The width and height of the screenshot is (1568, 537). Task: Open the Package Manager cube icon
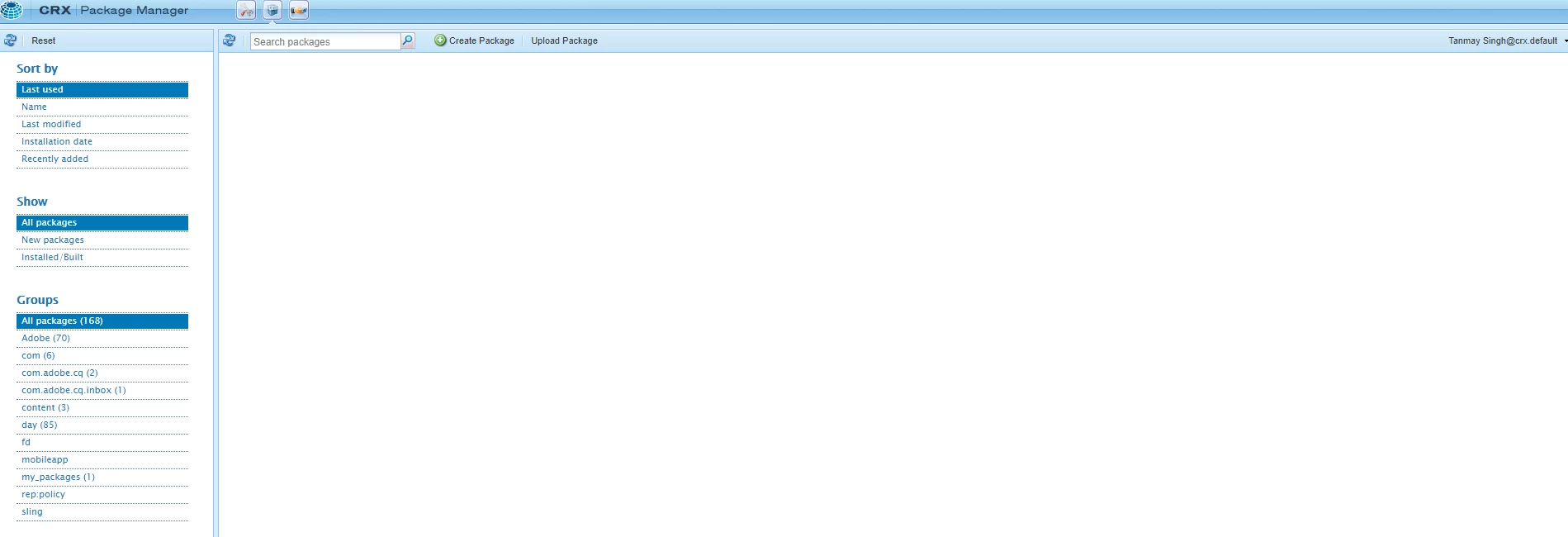(272, 11)
